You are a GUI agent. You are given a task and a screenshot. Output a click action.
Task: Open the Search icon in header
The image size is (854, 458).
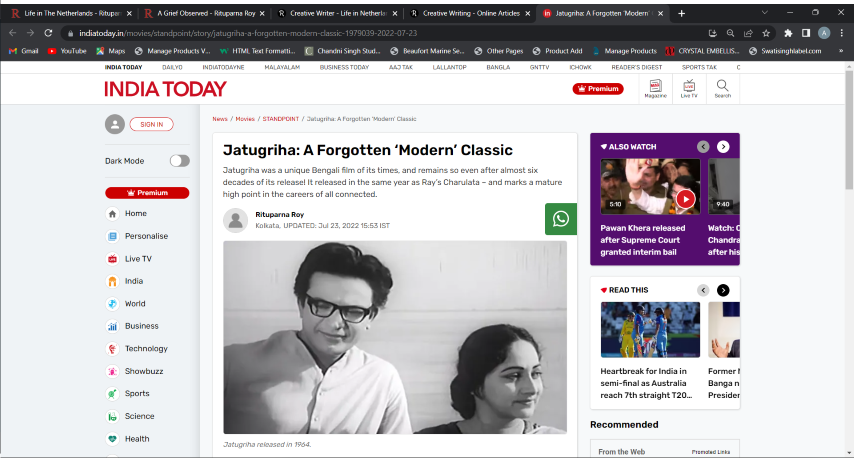tap(722, 88)
